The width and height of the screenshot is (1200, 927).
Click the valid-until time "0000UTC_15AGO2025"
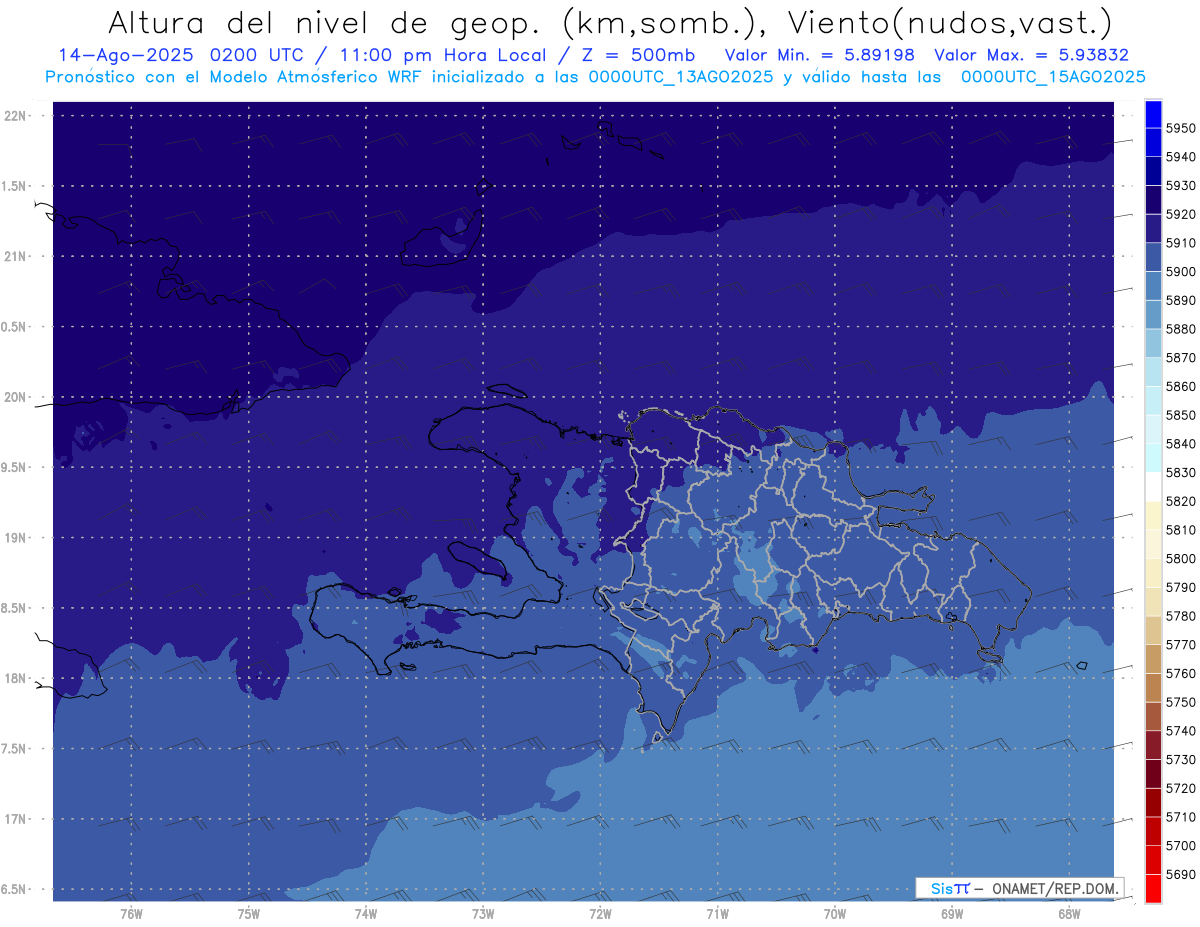click(1053, 78)
